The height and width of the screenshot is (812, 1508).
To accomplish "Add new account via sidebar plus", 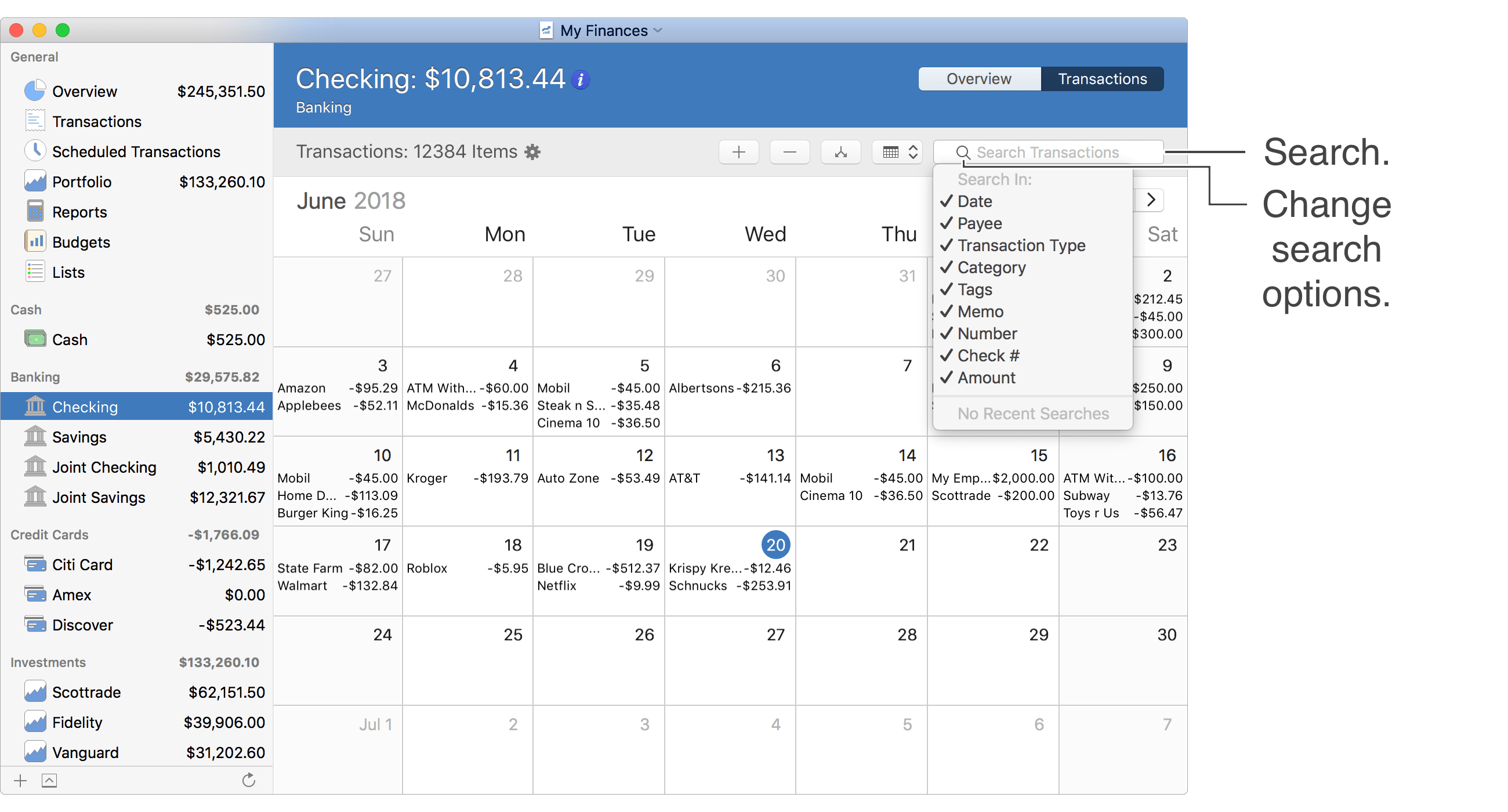I will [x=20, y=780].
